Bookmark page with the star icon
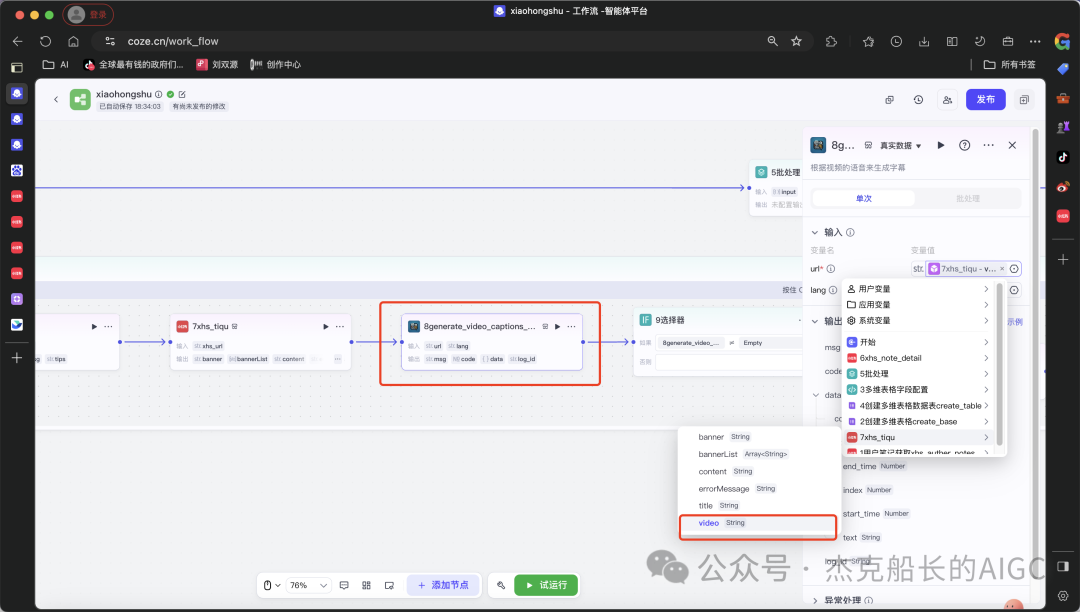 click(796, 41)
